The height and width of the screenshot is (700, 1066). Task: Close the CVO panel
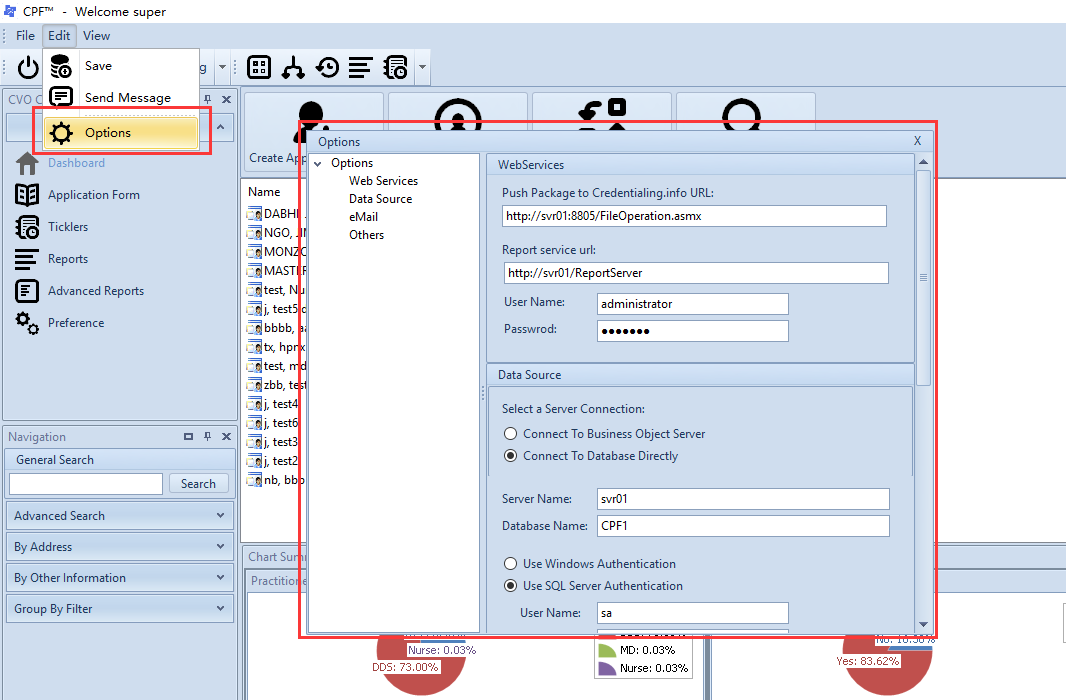click(226, 99)
